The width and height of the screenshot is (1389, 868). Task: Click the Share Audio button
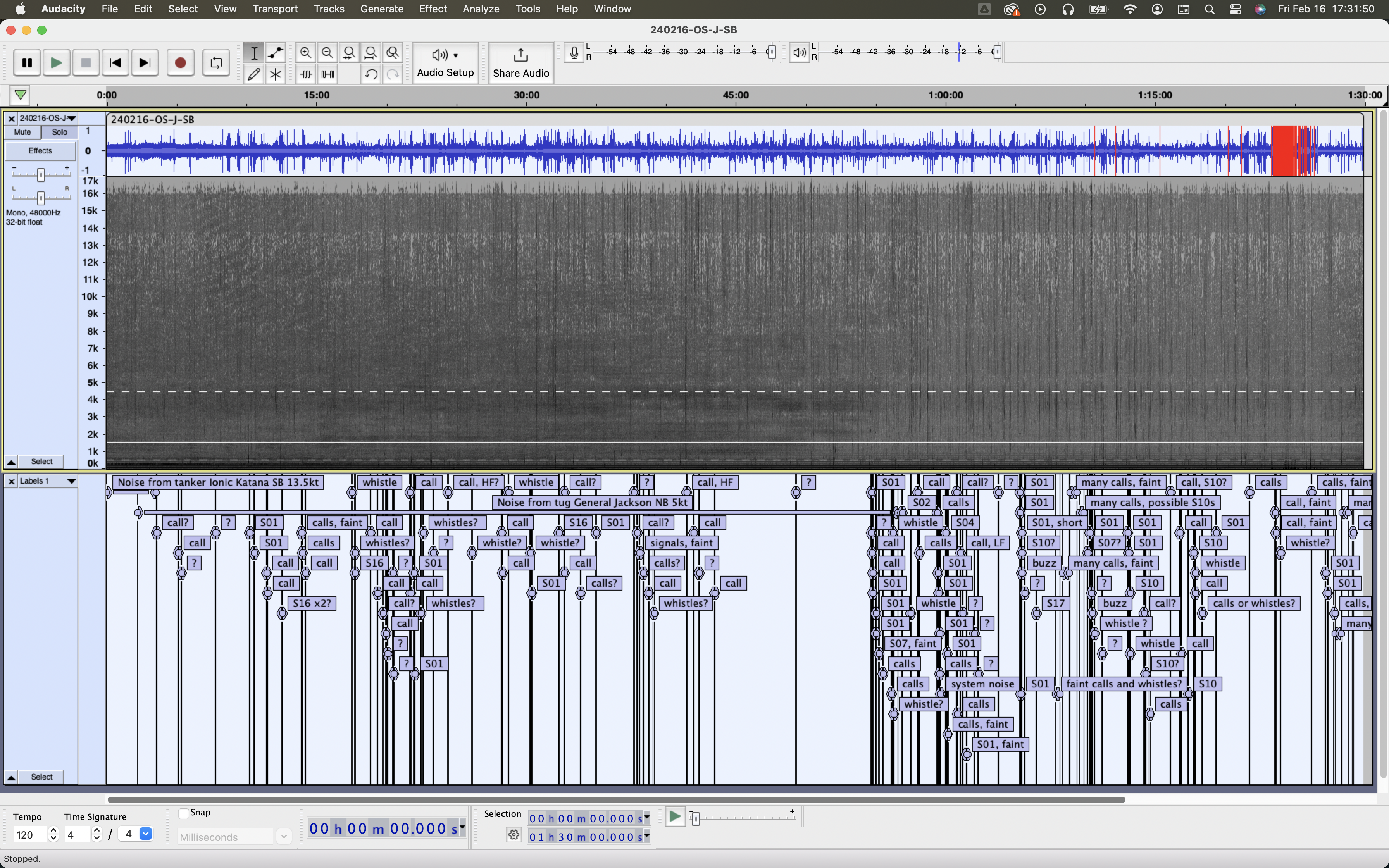point(520,62)
